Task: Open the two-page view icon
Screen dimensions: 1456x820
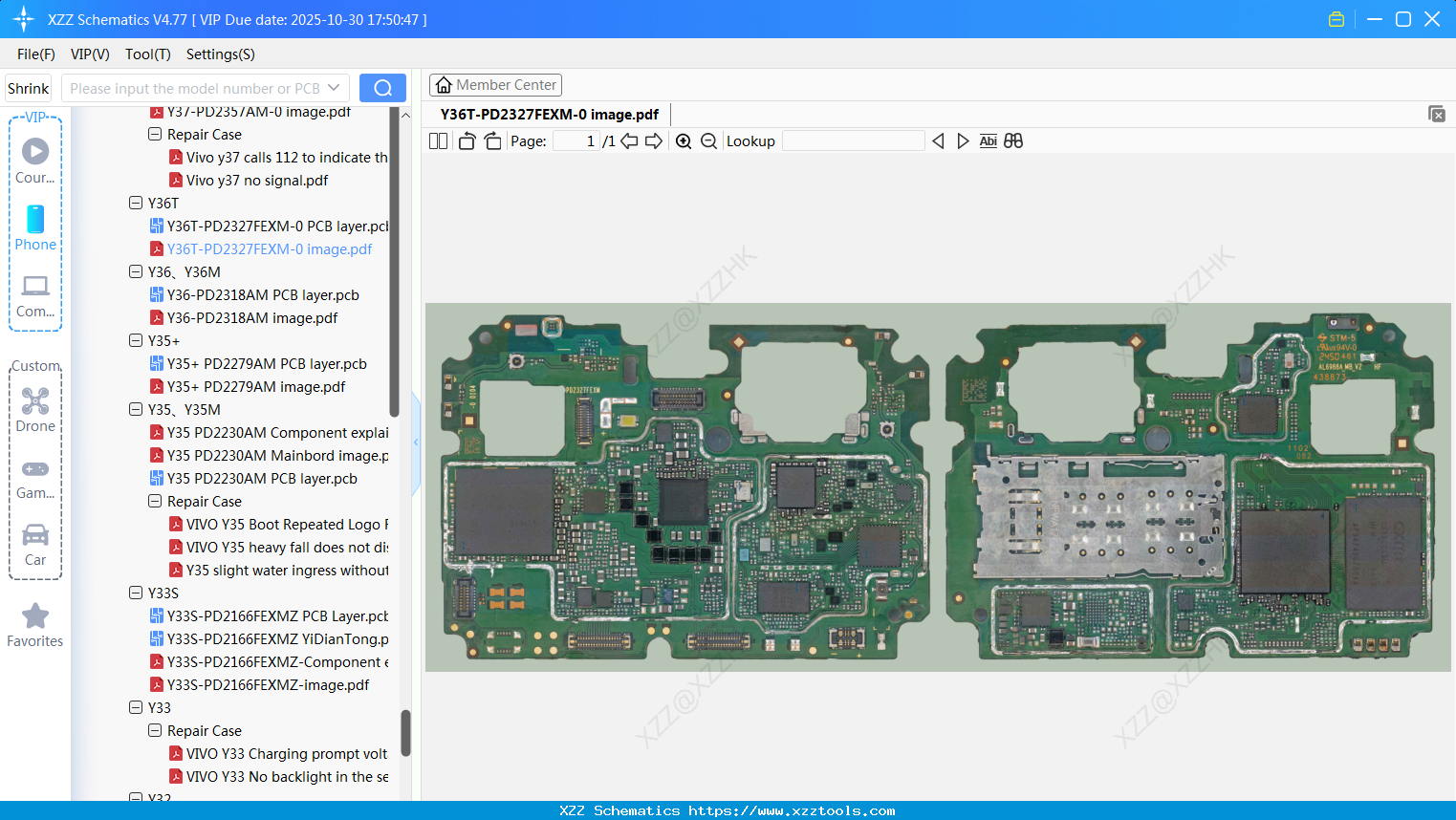Action: click(438, 140)
